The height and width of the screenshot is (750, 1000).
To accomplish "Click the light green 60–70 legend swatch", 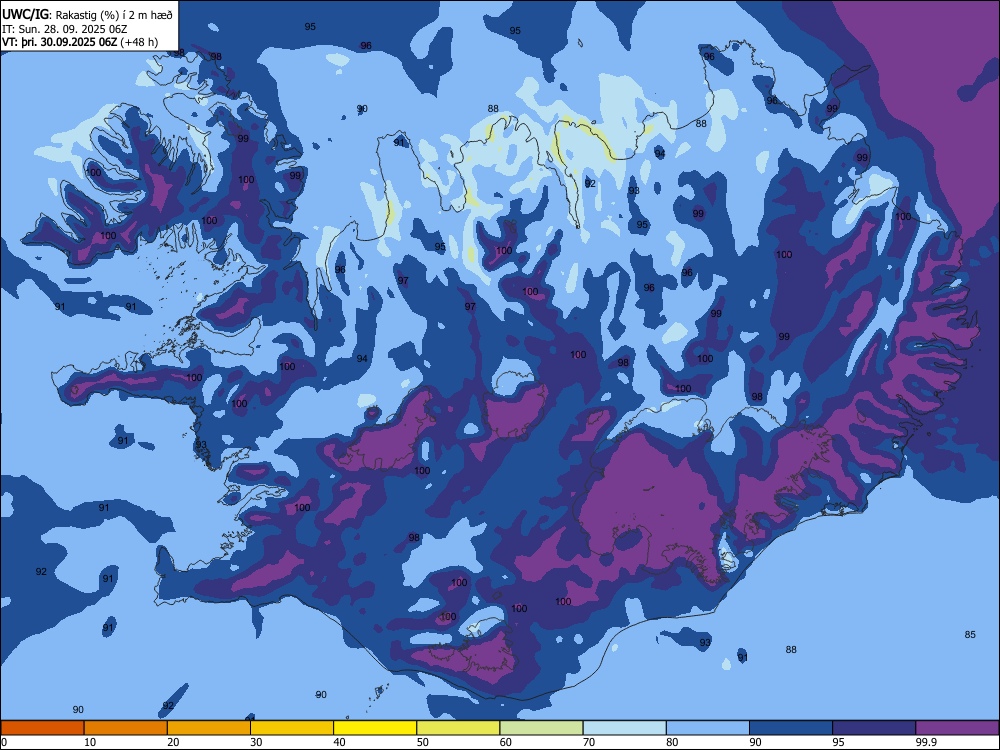I will point(541,728).
